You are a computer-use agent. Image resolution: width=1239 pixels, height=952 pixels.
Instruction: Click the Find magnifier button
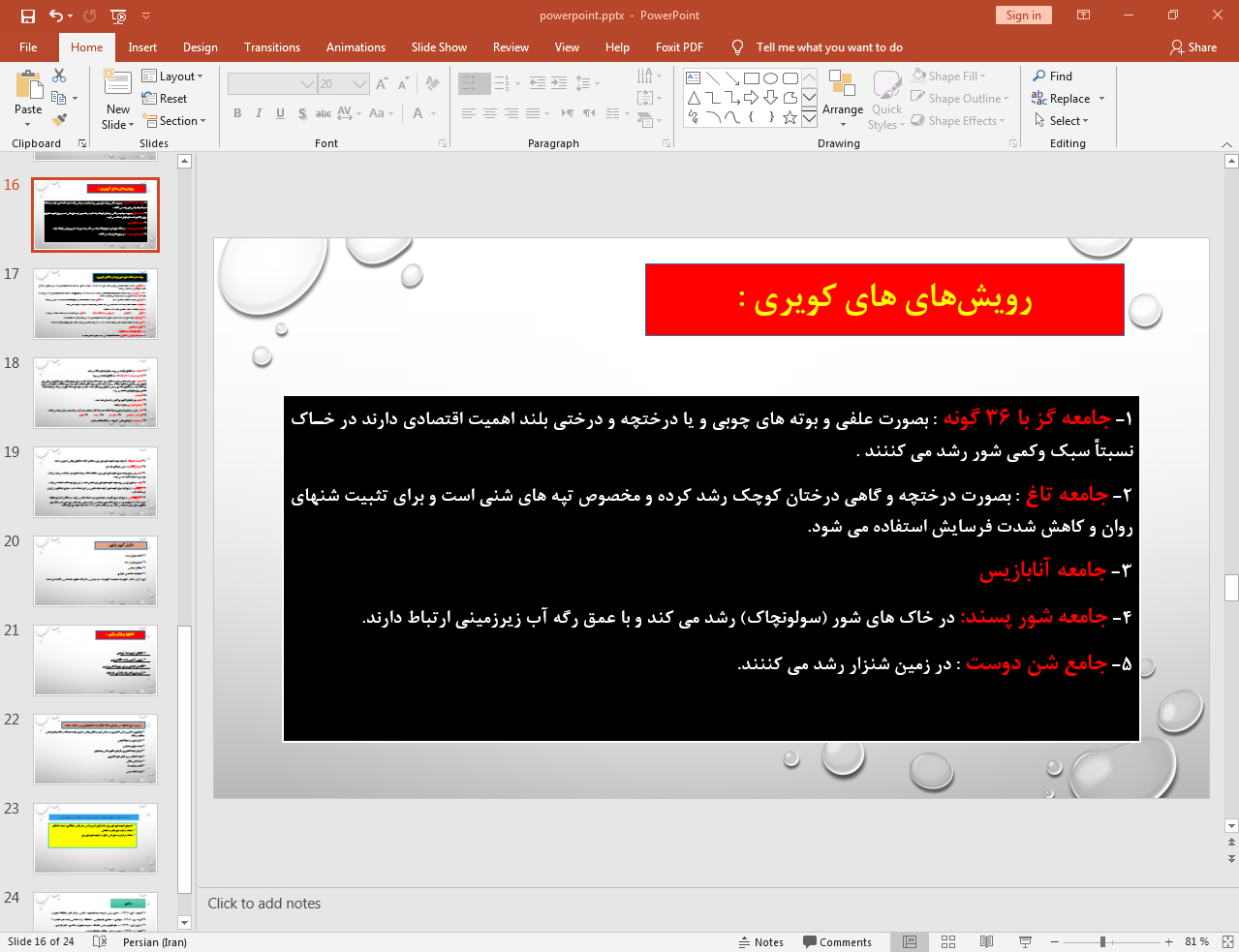click(1053, 77)
